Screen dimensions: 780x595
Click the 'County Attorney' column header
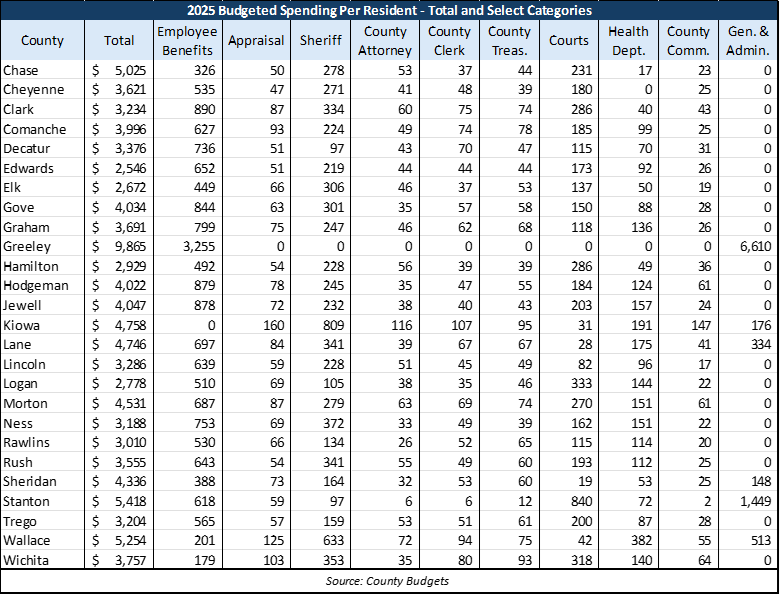[x=385, y=41]
